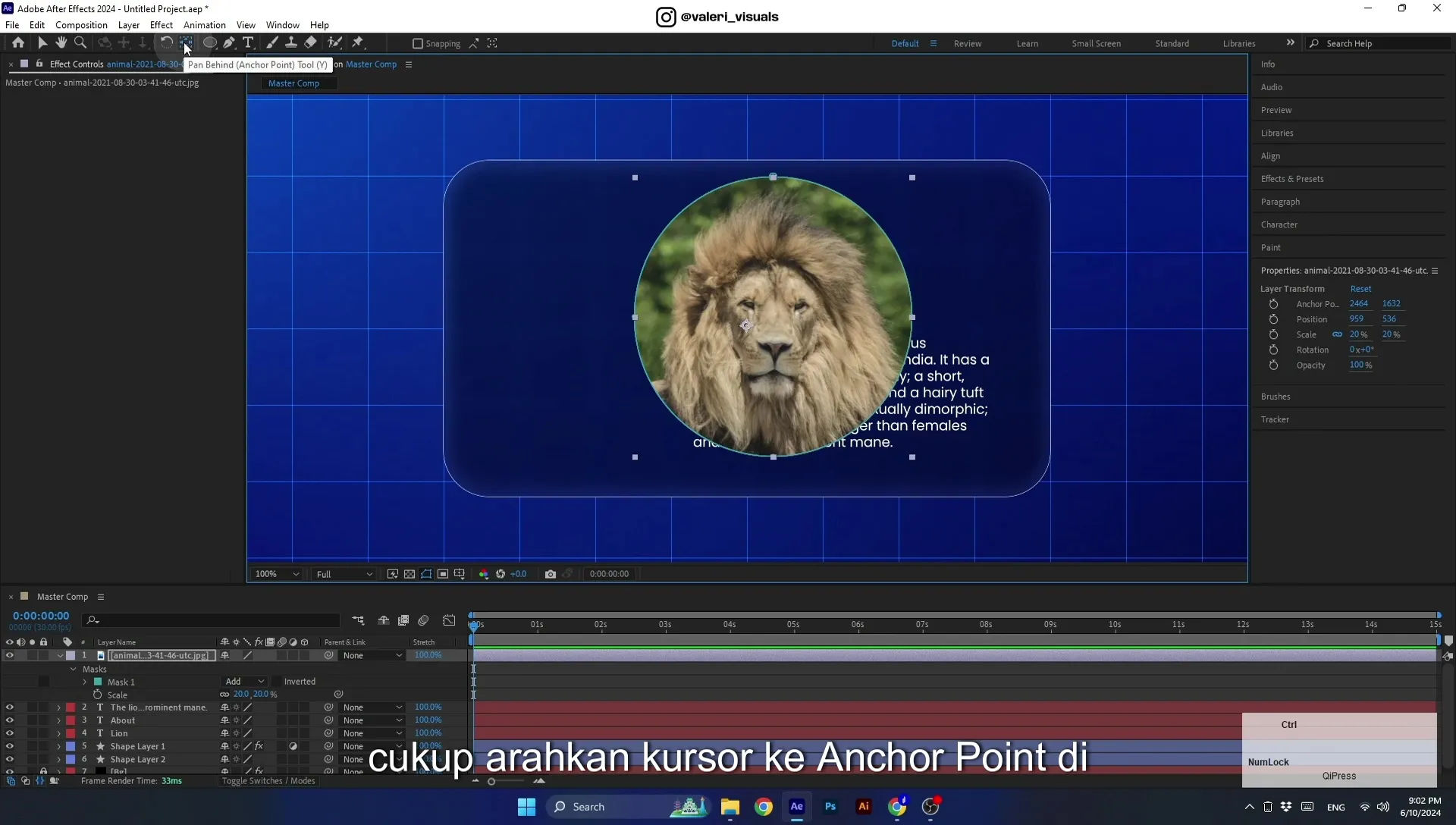Switch to Small Screen workspace

tap(1096, 44)
